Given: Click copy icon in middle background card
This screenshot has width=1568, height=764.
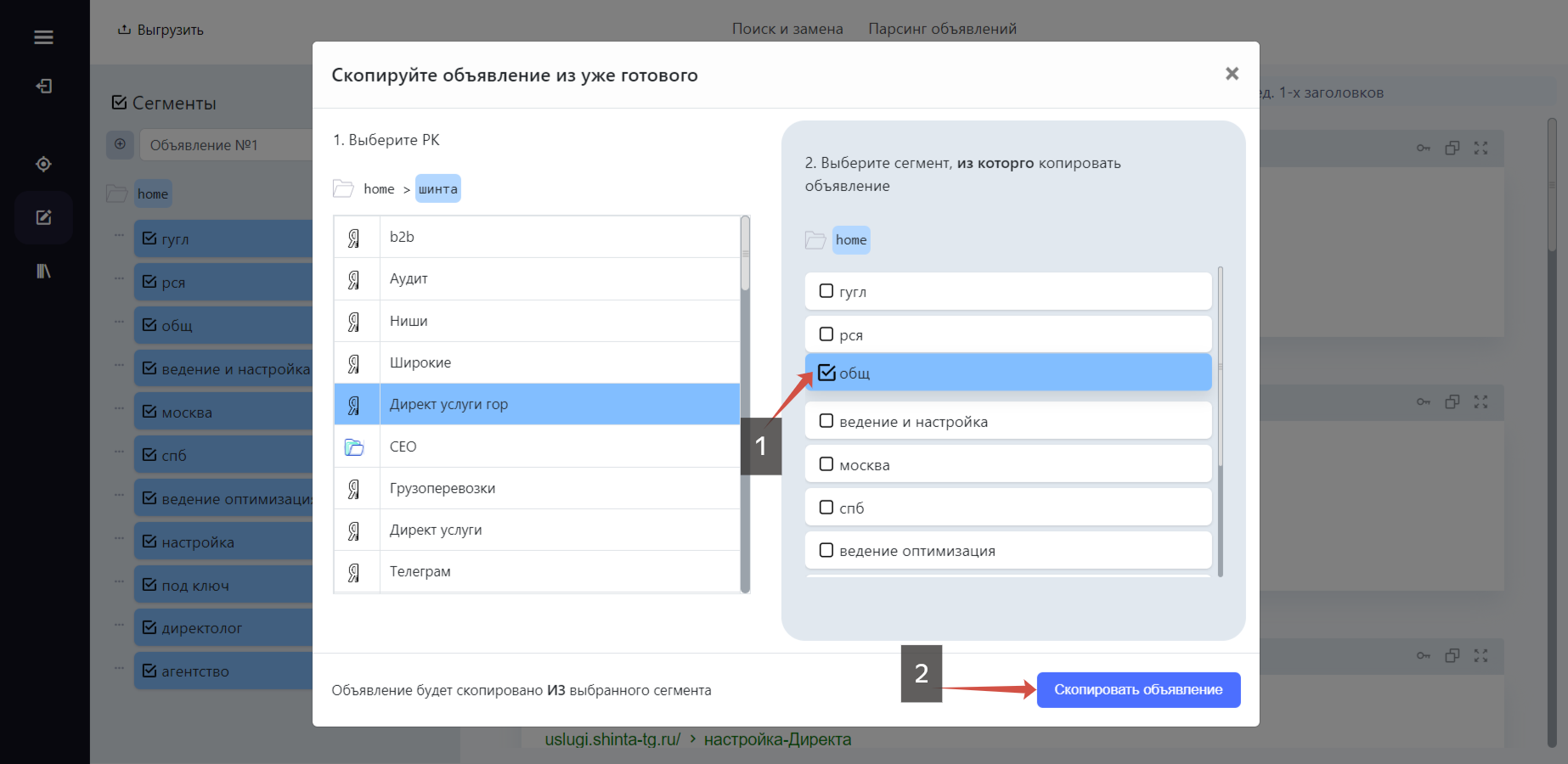Looking at the screenshot, I should pos(1452,402).
